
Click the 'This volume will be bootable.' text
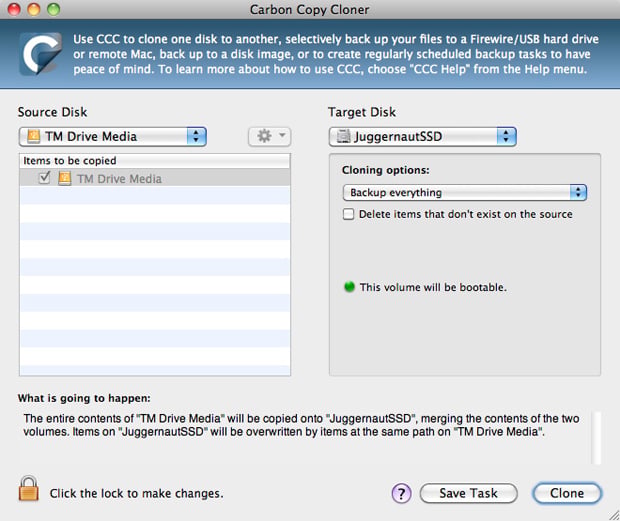tap(433, 287)
